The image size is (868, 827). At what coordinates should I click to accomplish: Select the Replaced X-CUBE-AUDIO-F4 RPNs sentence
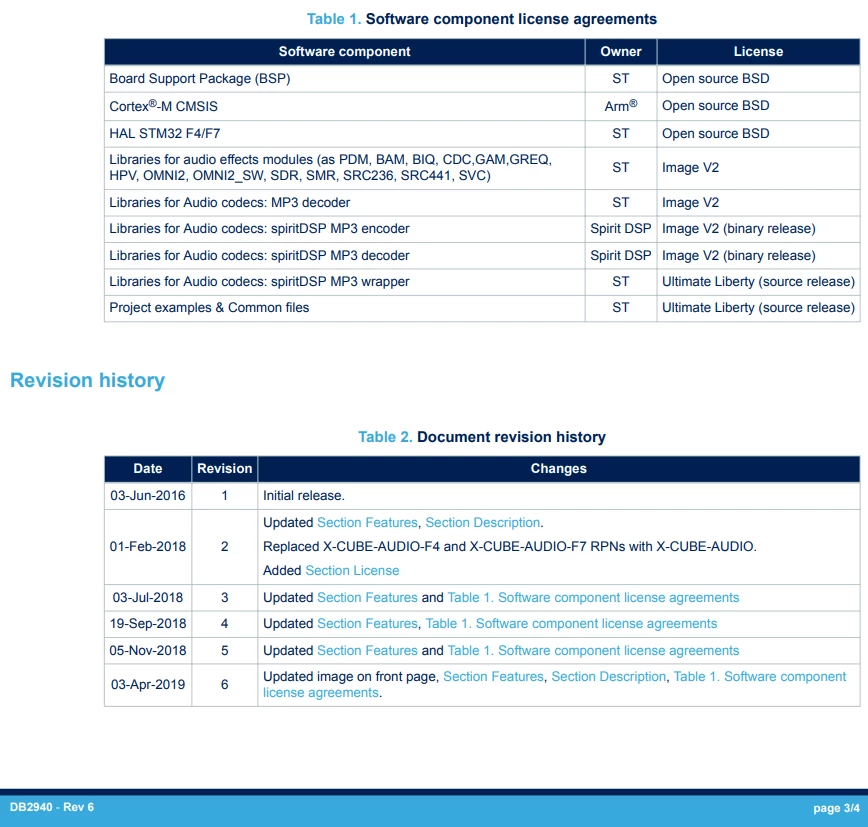pos(510,546)
